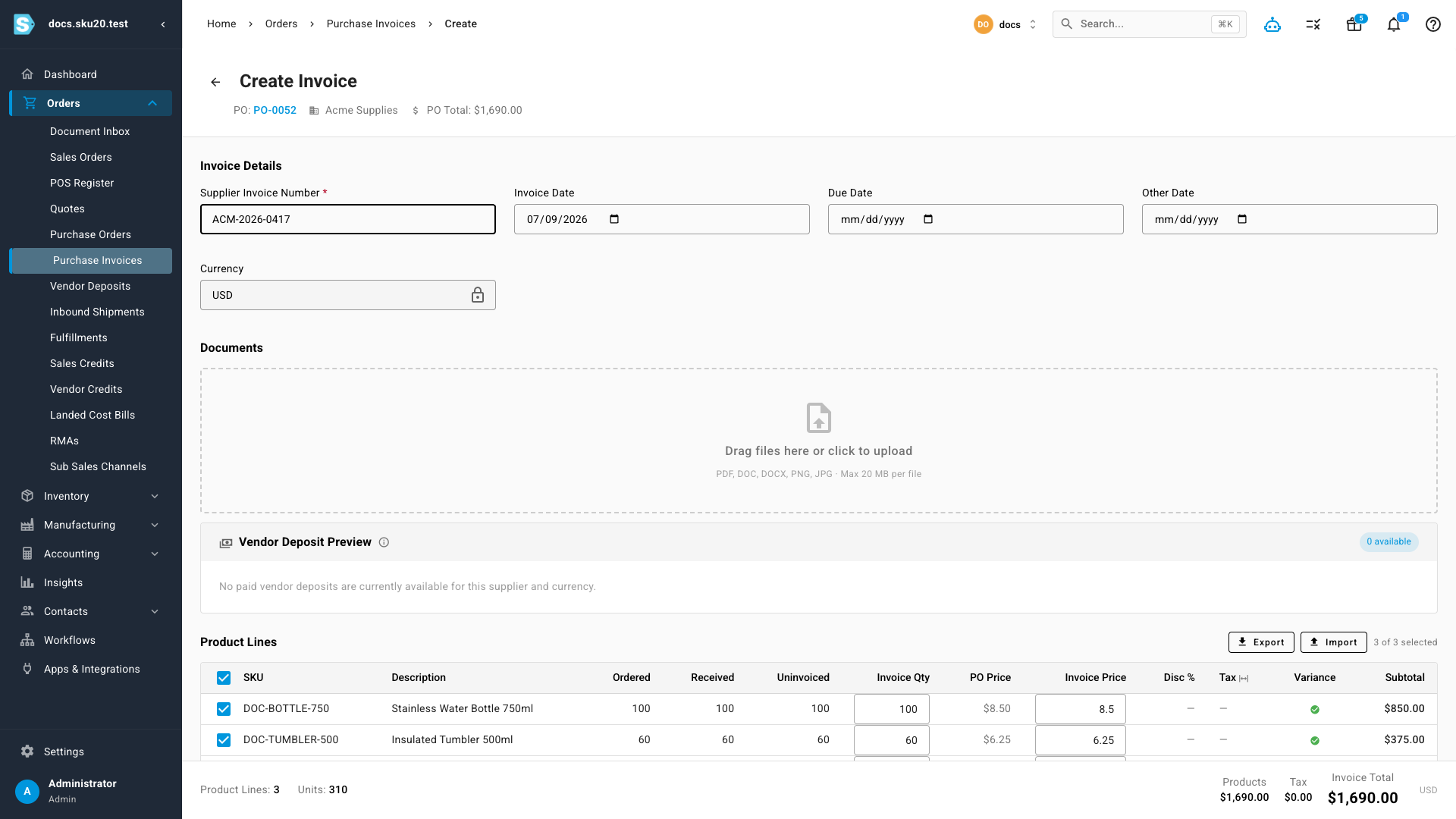1456x819 pixels.
Task: Open RMAs in sidebar
Action: click(64, 441)
